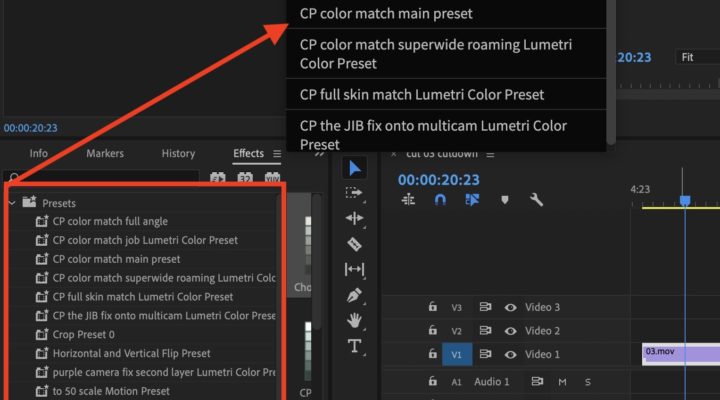Toggle sync lock for Video 1
This screenshot has width=720, height=400.
point(485,354)
